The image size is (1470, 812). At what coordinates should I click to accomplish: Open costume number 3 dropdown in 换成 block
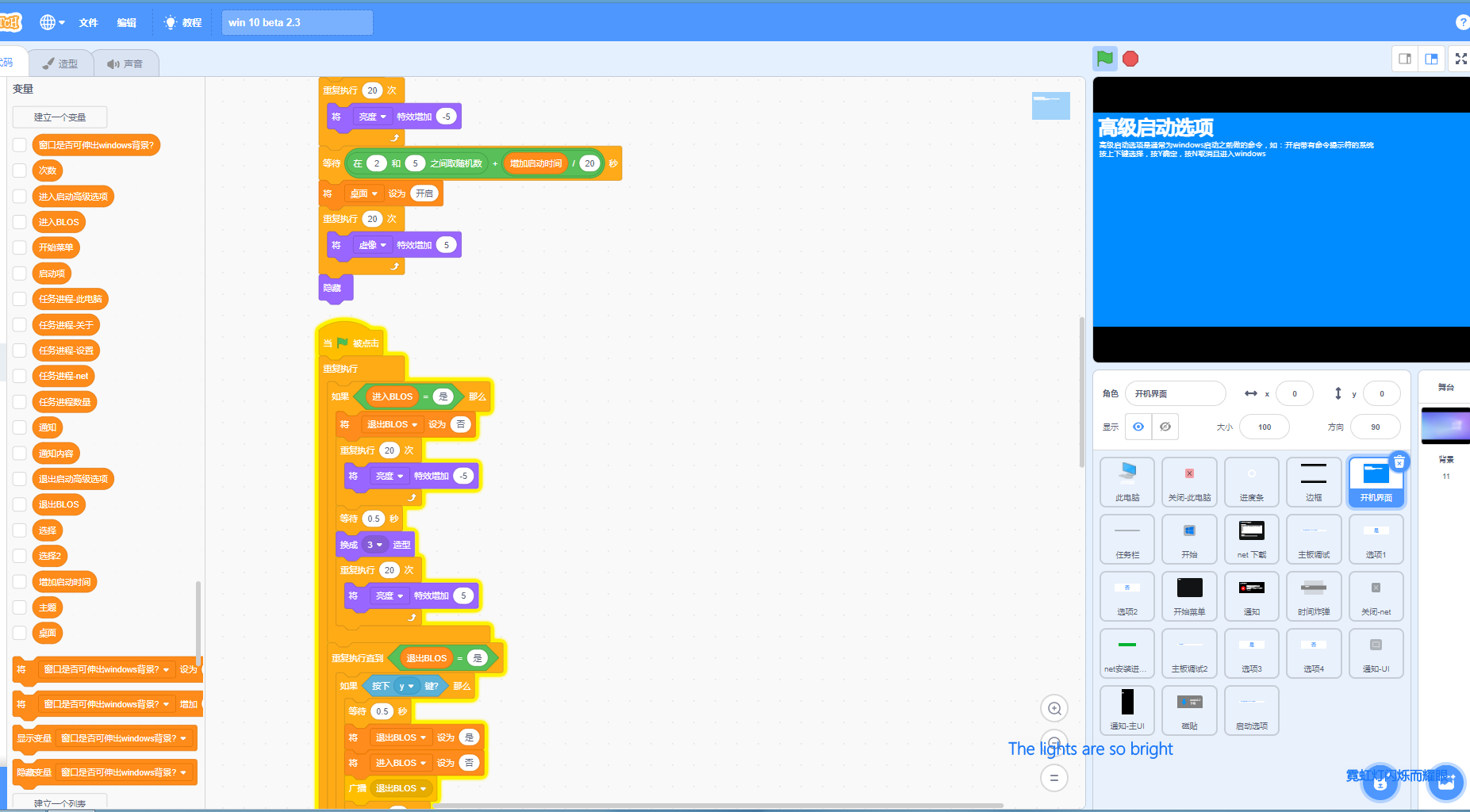[374, 545]
